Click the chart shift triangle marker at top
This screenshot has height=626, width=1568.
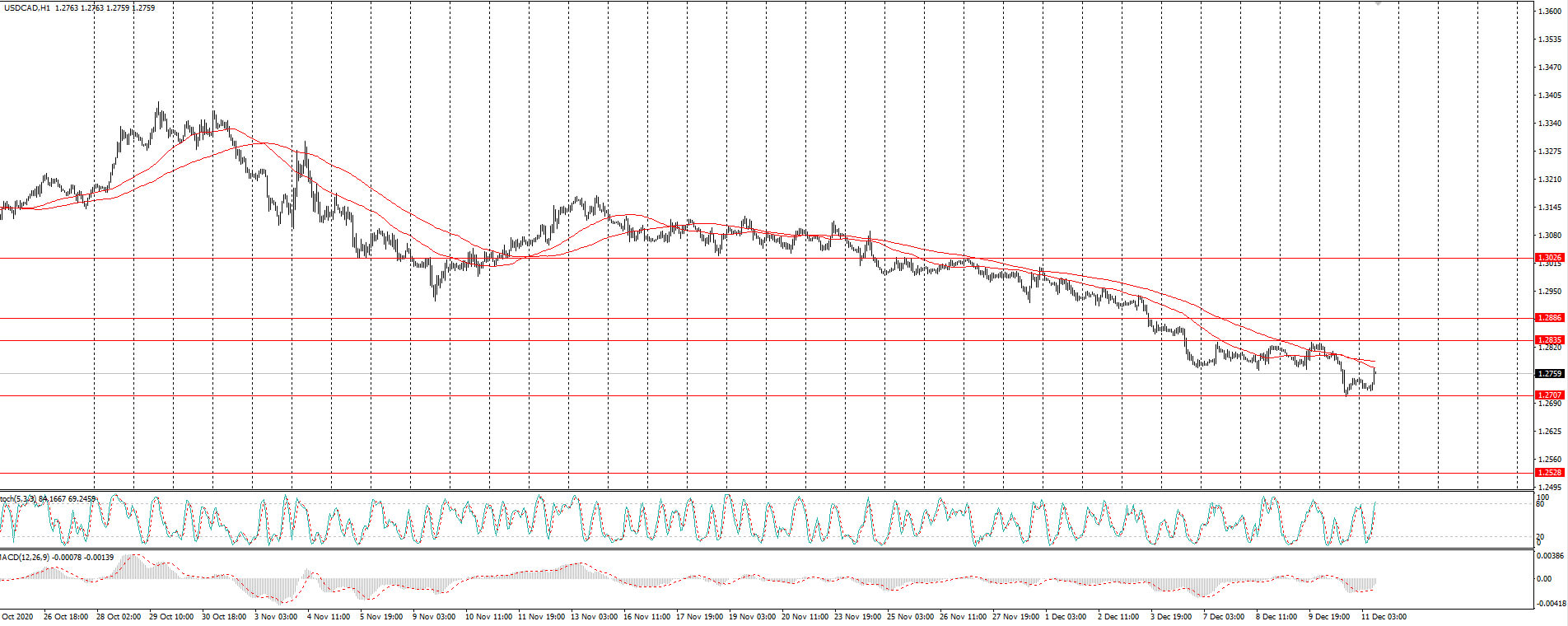(x=1378, y=3)
